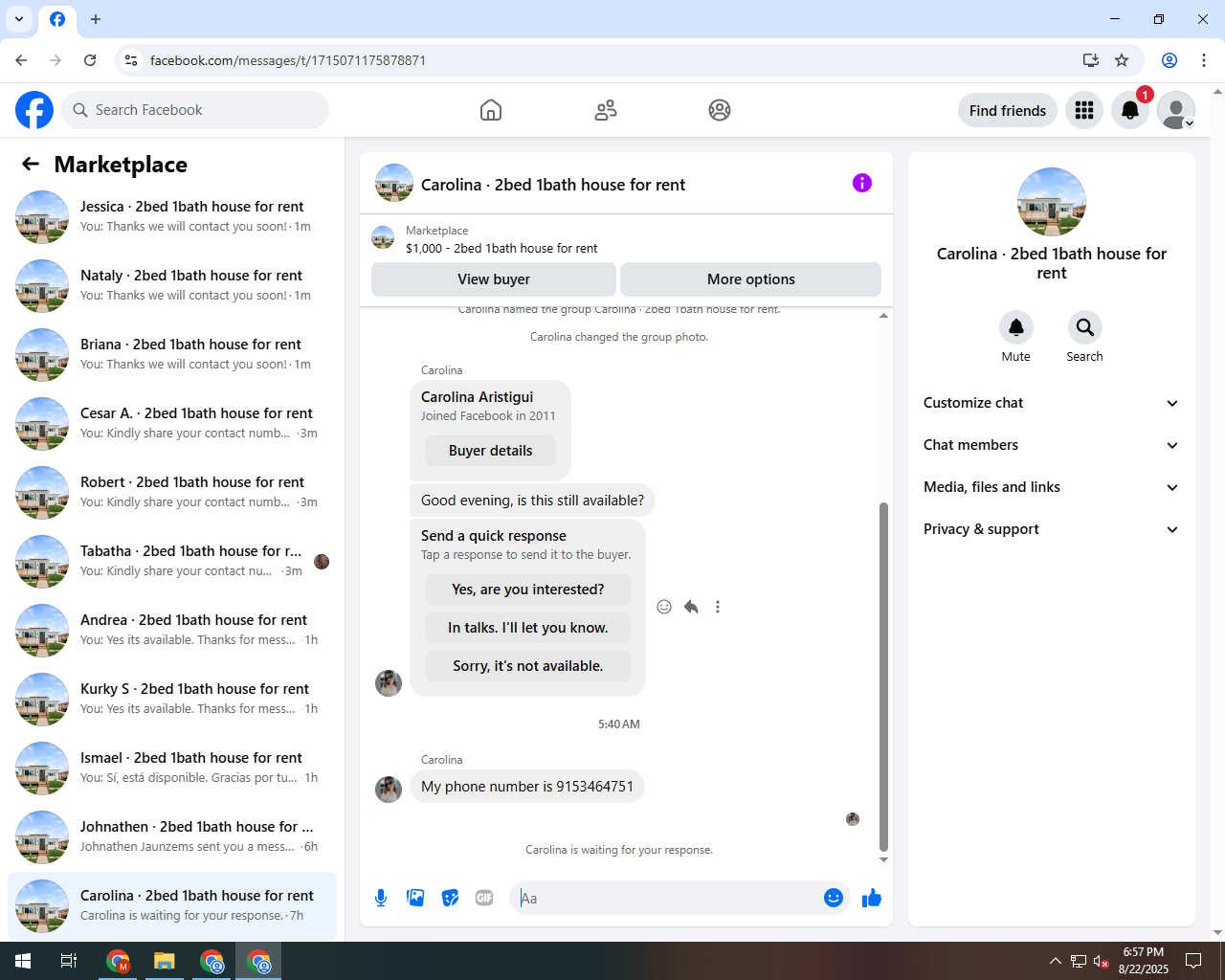Image resolution: width=1225 pixels, height=980 pixels.
Task: Reply to quick response message arrow
Action: pos(691,607)
